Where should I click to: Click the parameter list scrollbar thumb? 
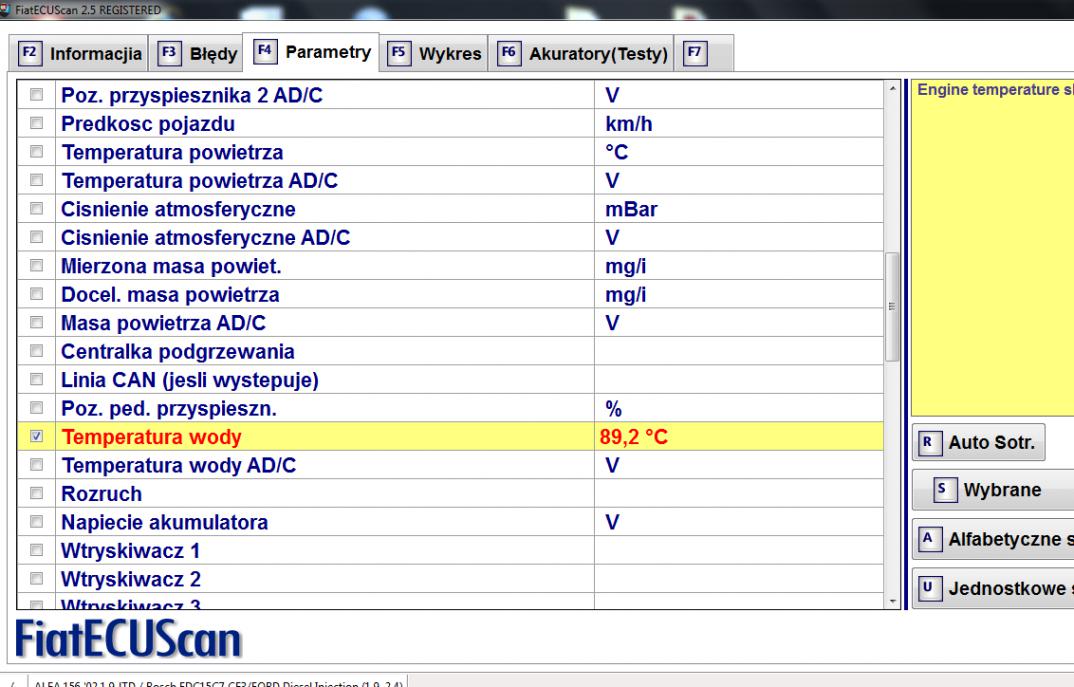pyautogui.click(x=892, y=306)
